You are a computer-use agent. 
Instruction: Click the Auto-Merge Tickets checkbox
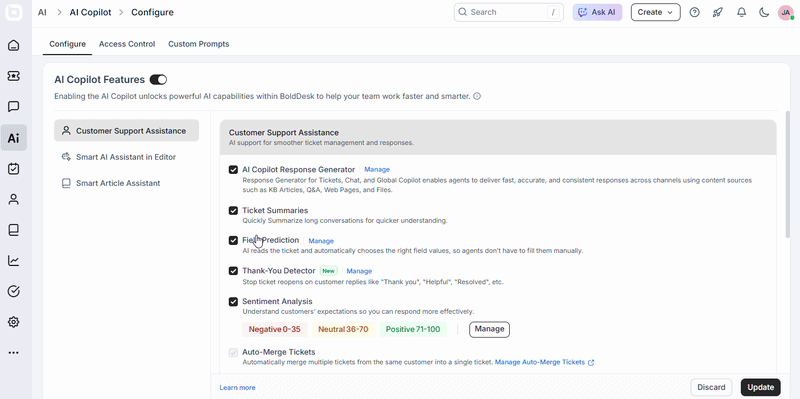[233, 352]
